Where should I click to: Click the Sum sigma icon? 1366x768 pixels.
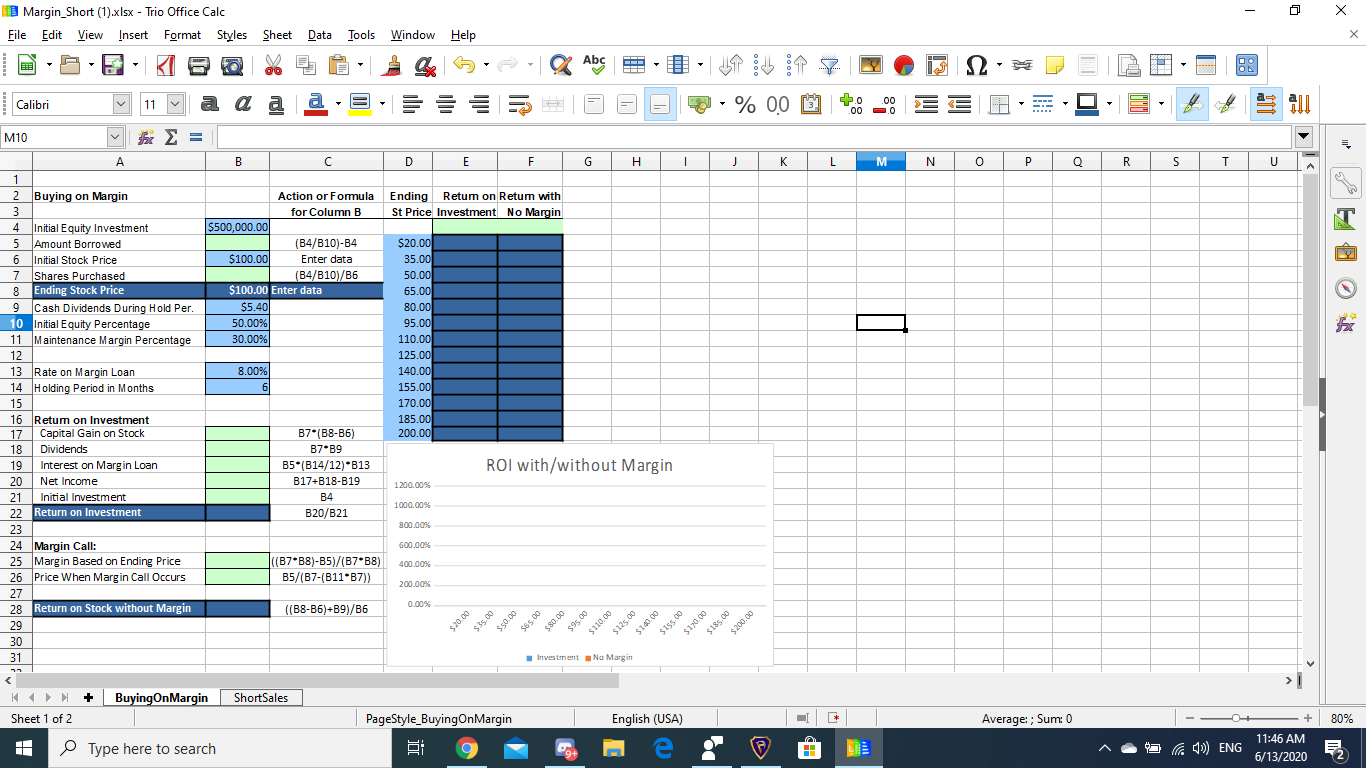pyautogui.click(x=170, y=135)
